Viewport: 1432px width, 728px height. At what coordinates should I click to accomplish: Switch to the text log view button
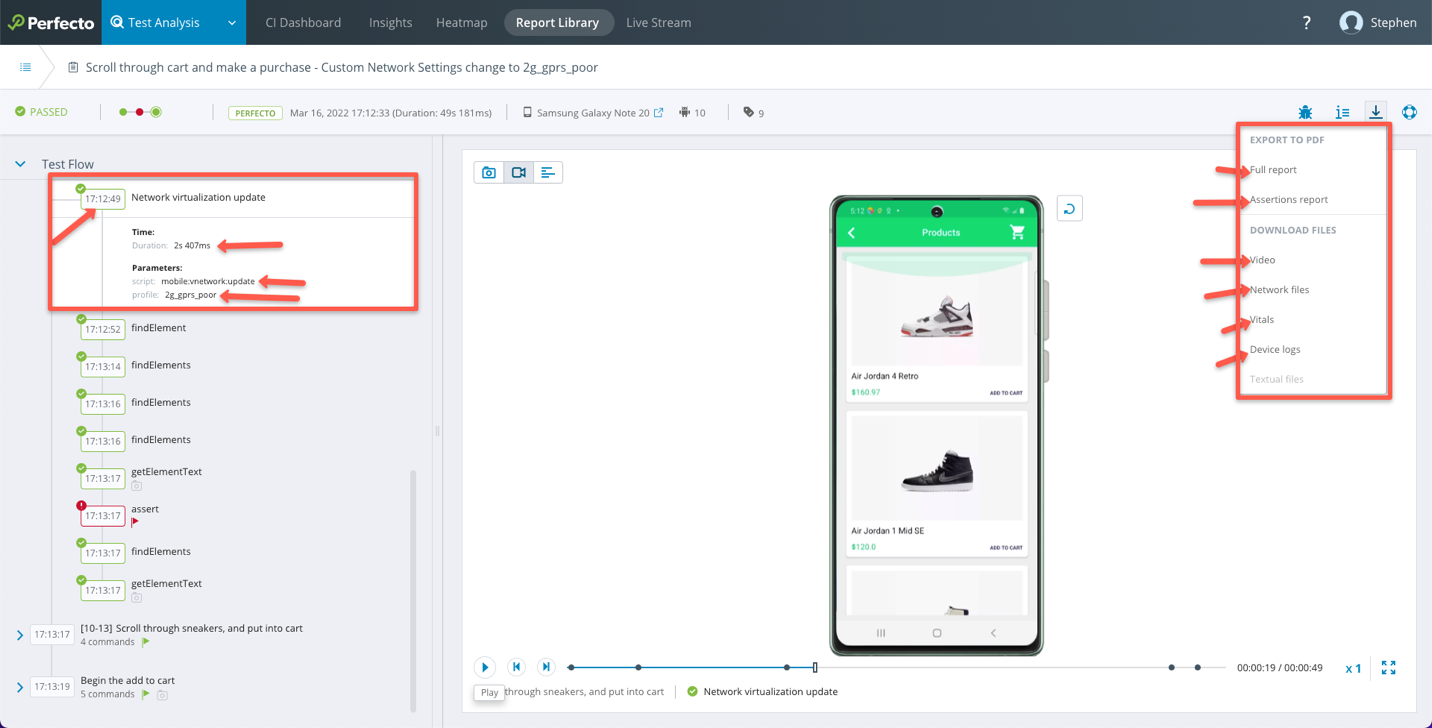[548, 172]
